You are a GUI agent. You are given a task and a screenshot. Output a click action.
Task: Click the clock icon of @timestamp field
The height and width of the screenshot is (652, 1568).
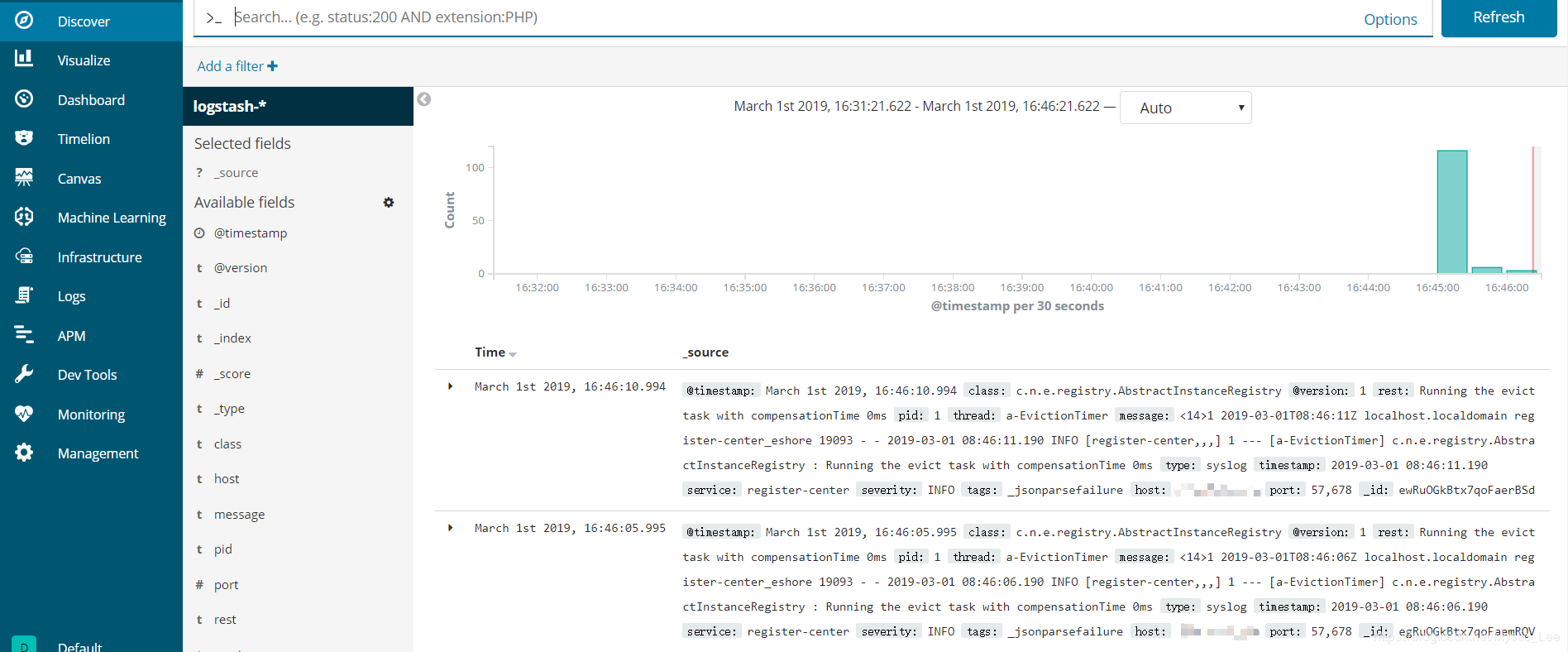coord(199,233)
